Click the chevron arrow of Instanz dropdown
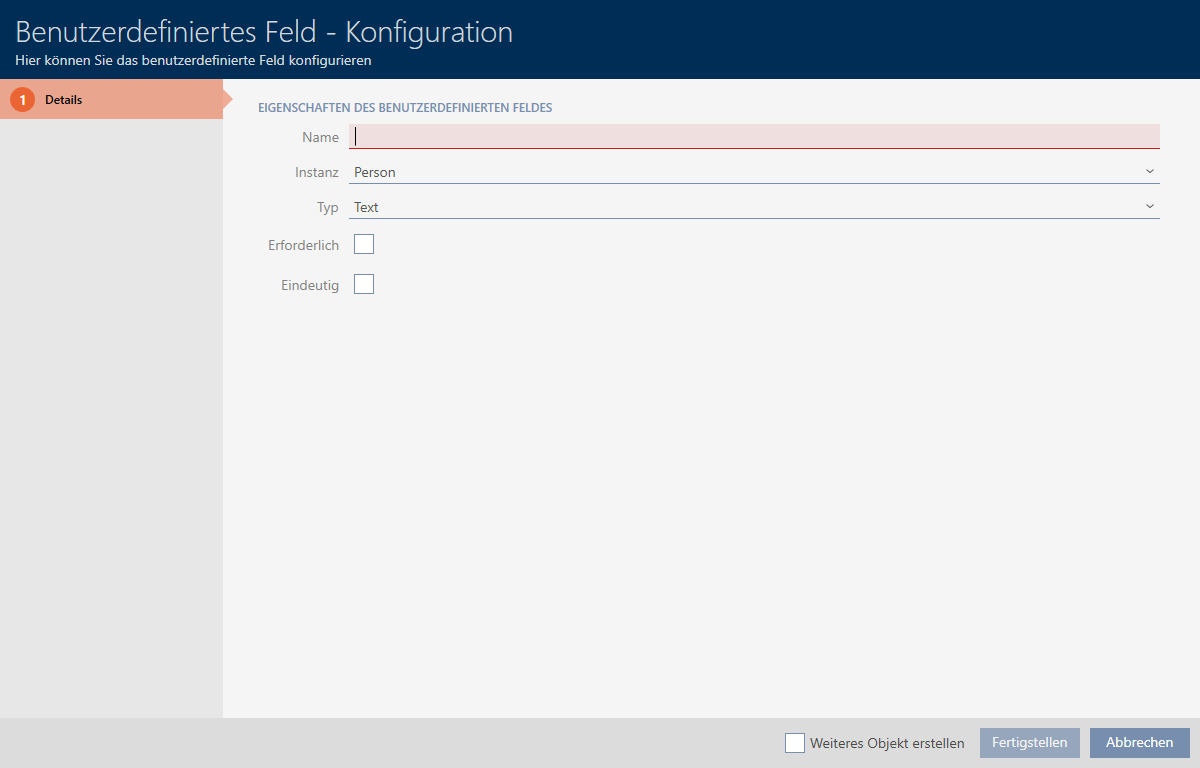Viewport: 1200px width, 768px height. coord(1149,172)
